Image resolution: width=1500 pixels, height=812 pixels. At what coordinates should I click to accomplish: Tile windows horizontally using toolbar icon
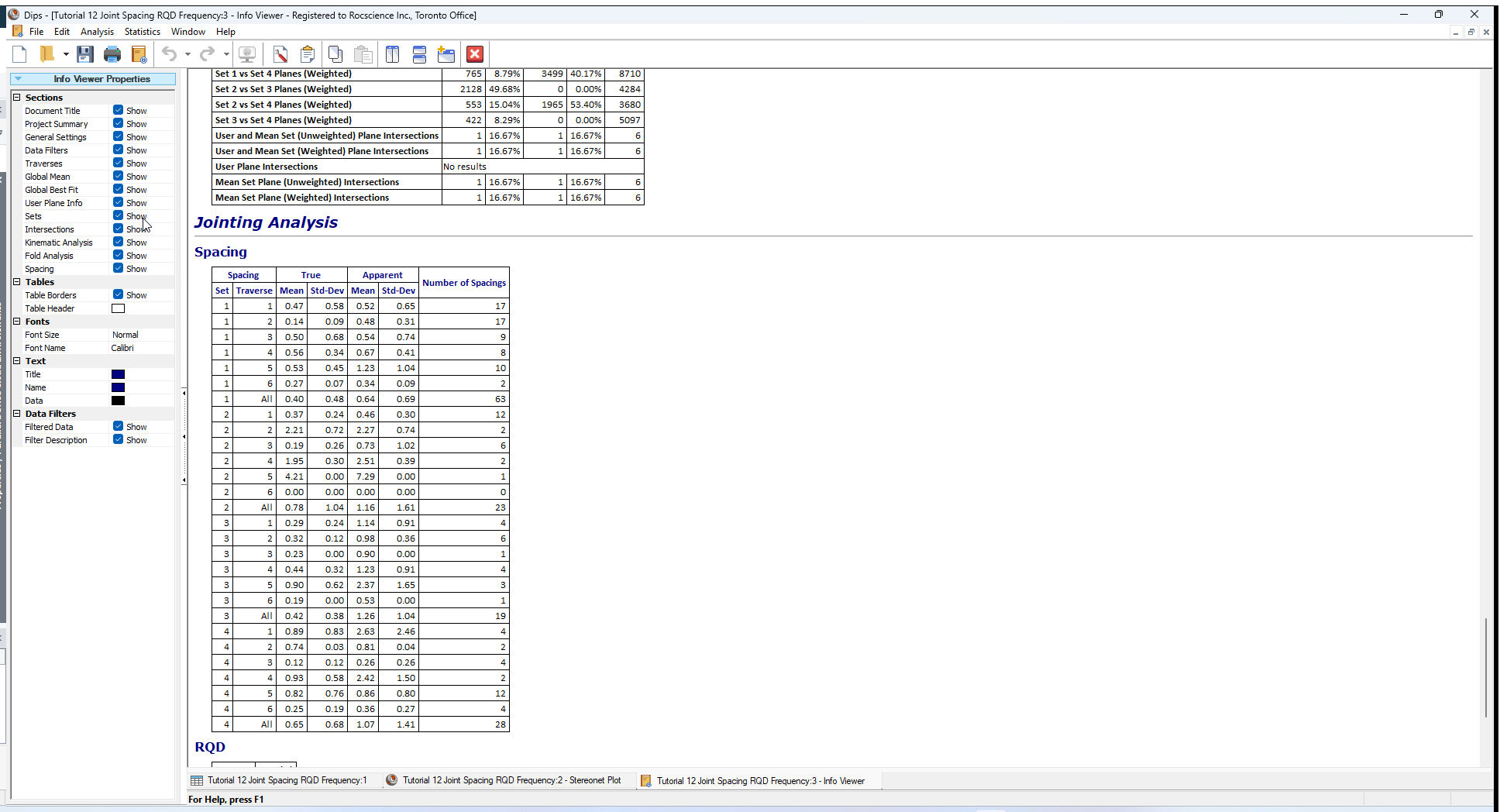click(x=419, y=54)
